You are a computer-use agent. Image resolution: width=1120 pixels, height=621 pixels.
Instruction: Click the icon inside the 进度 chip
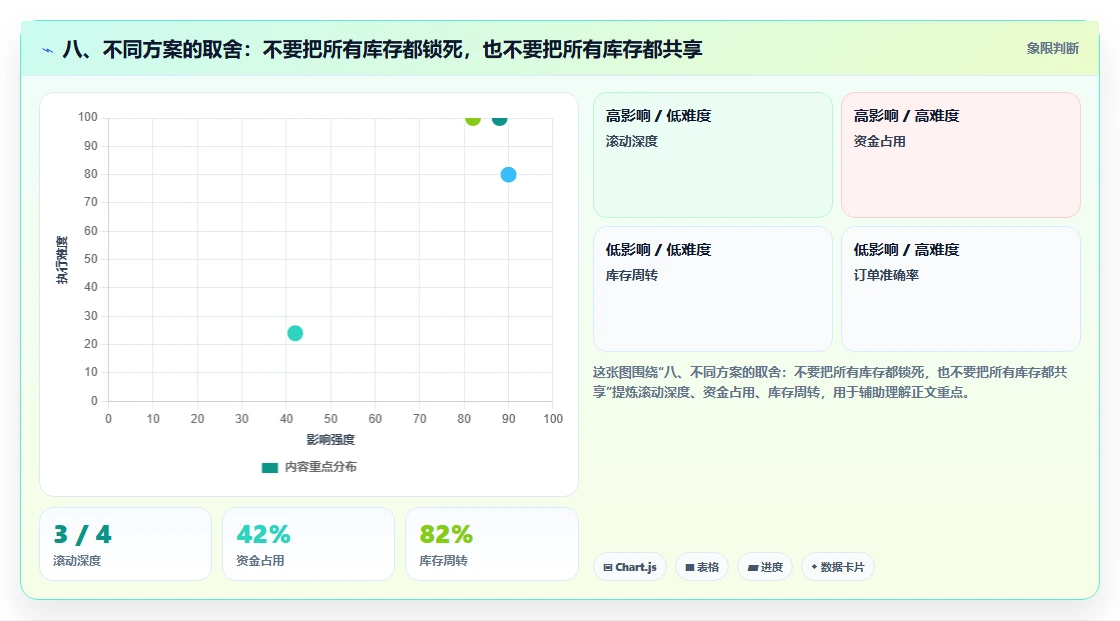[x=753, y=567]
